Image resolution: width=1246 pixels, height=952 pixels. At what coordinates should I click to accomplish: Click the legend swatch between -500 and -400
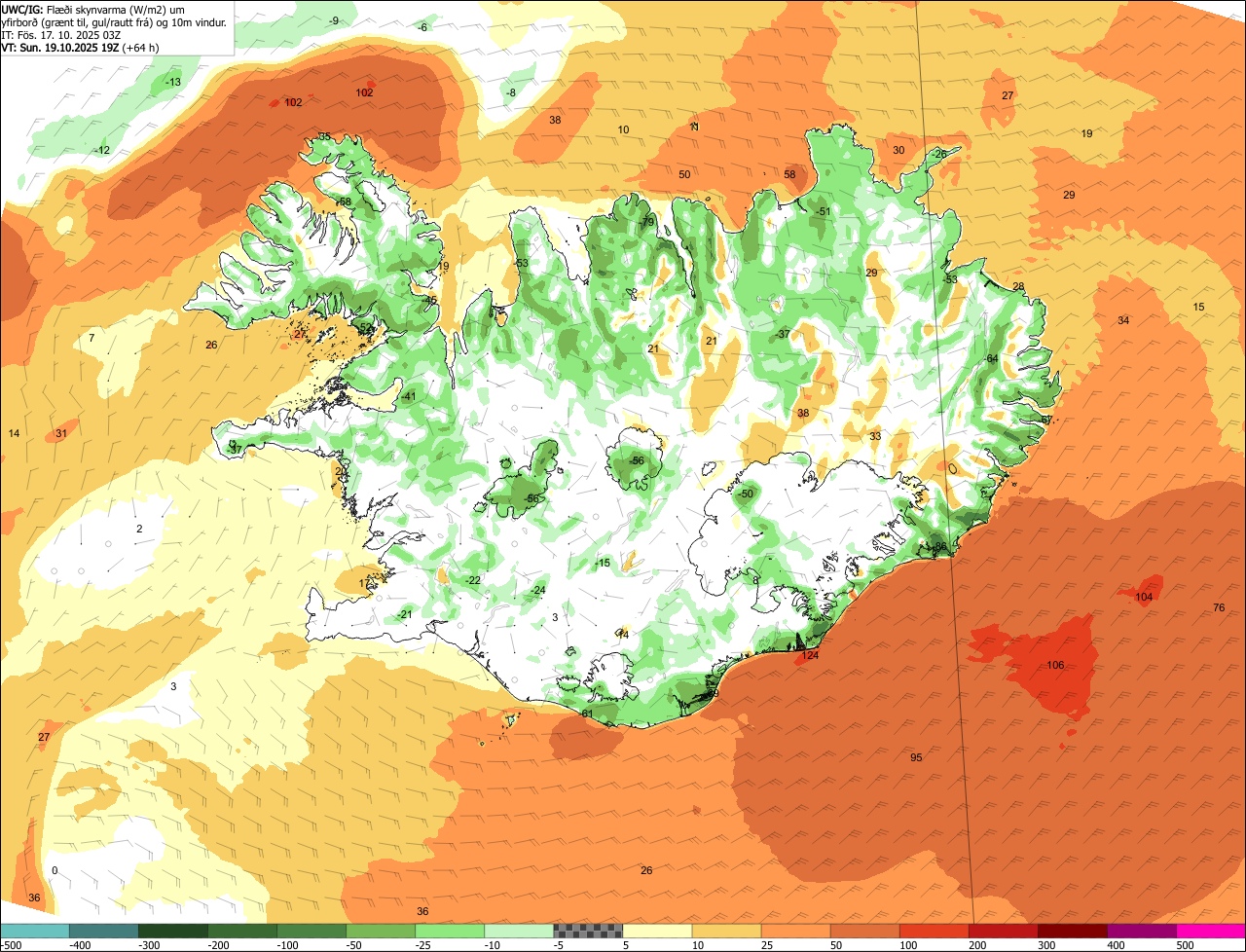(x=35, y=931)
